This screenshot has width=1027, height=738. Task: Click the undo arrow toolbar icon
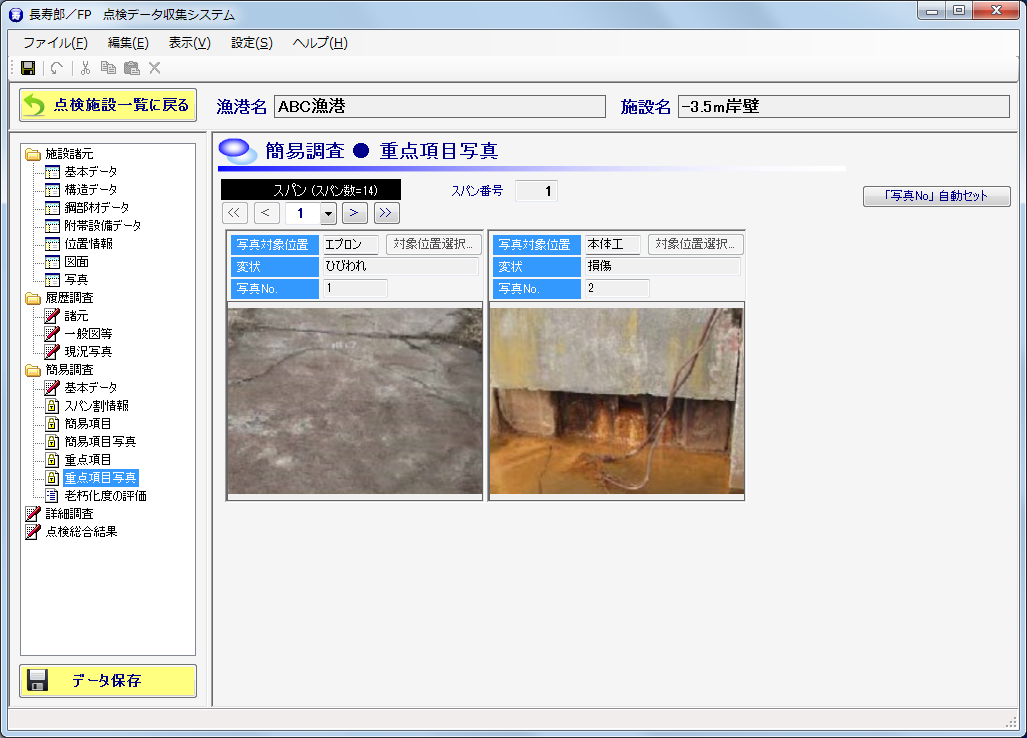click(x=57, y=68)
